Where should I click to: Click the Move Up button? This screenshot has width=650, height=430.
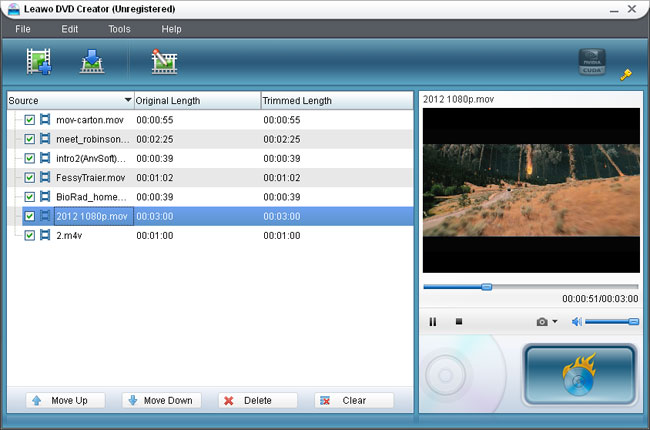pyautogui.click(x=65, y=400)
